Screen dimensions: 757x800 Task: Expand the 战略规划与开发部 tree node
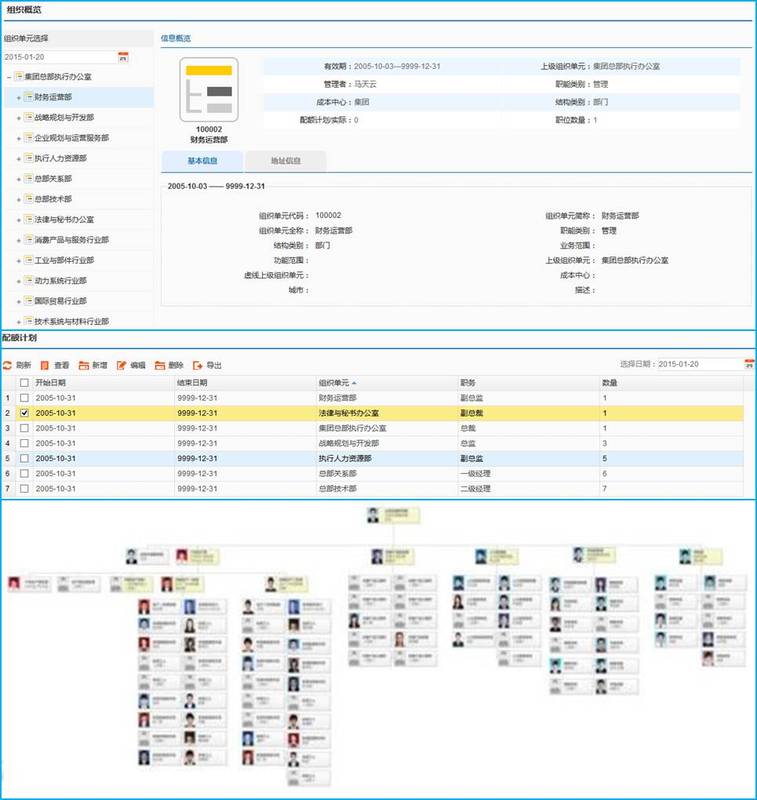(x=18, y=117)
